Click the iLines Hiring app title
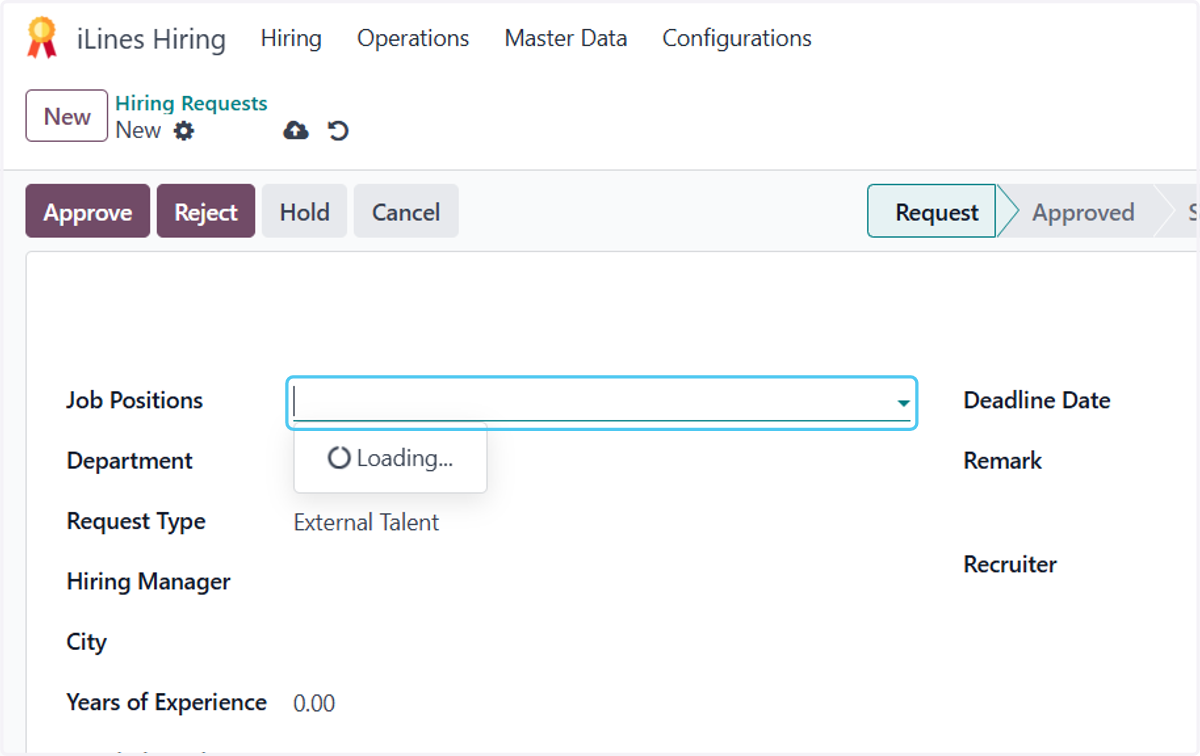The image size is (1200, 756). pyautogui.click(x=151, y=40)
